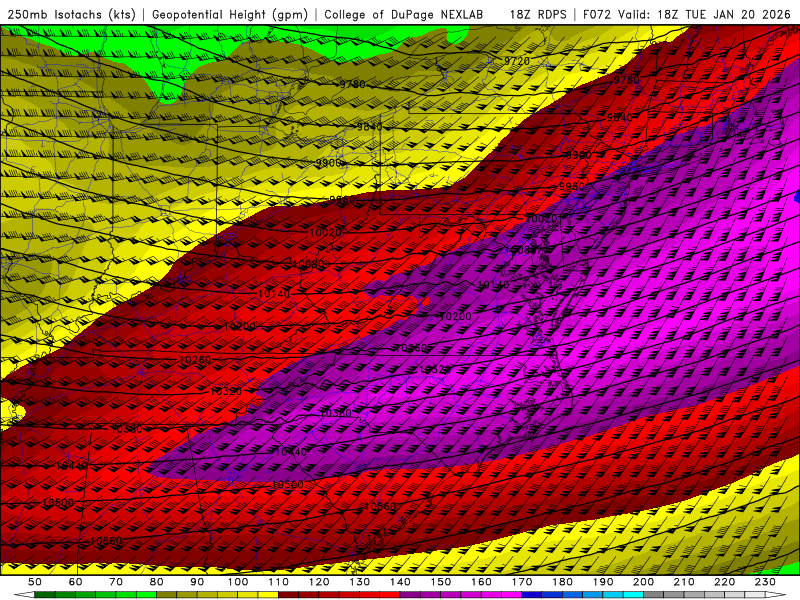Select the cyan swatch in the color scale

(633, 595)
